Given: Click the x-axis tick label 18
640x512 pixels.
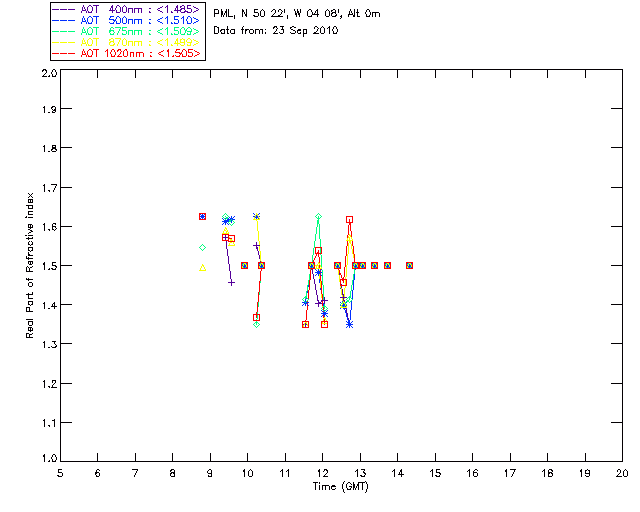Looking at the screenshot, I should click(x=548, y=473).
